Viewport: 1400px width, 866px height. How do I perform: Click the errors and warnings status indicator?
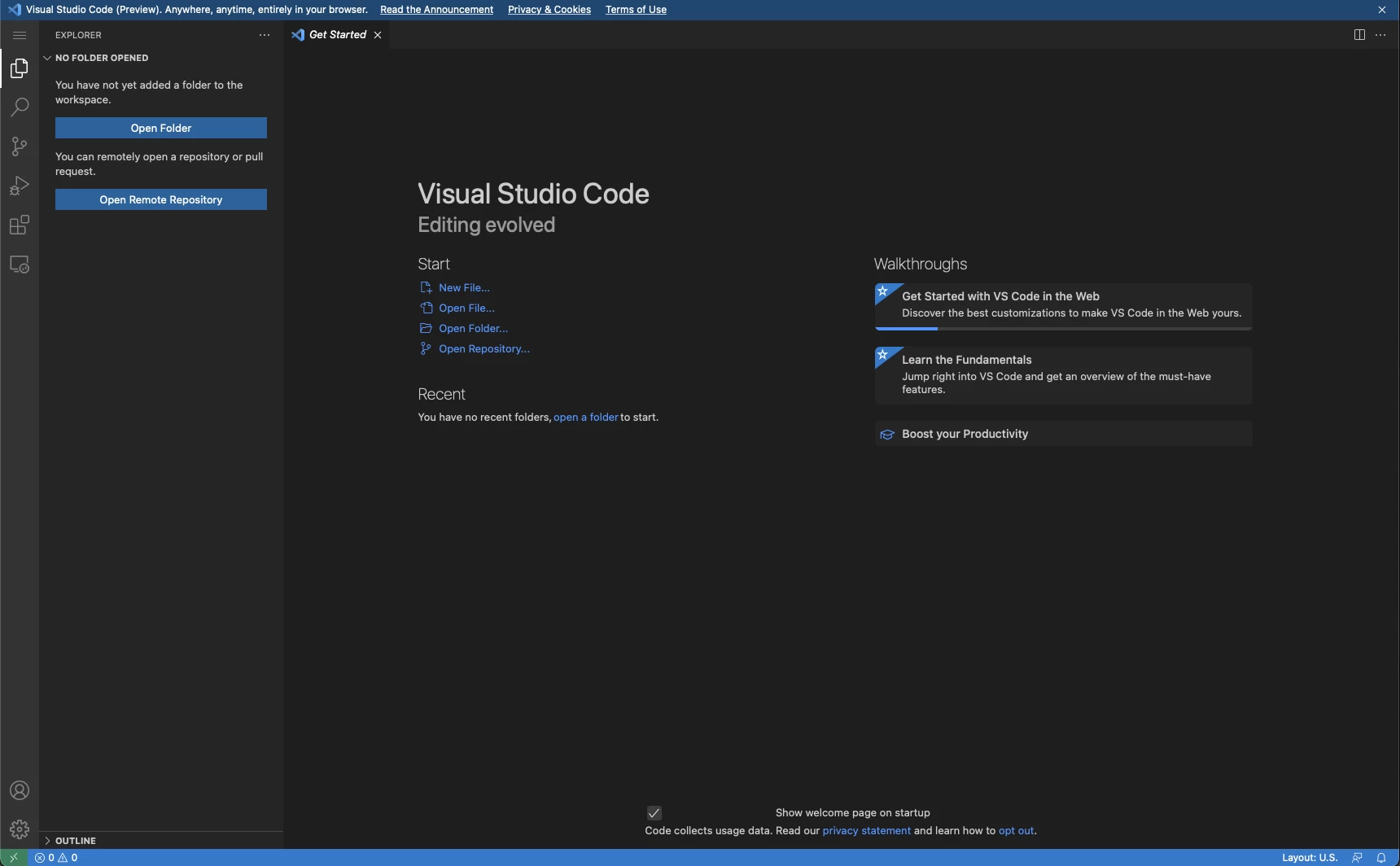pyautogui.click(x=56, y=858)
